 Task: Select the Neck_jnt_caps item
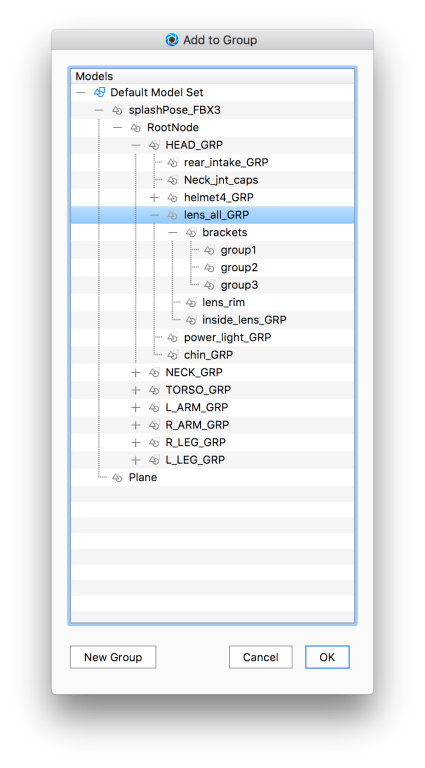[x=221, y=180]
